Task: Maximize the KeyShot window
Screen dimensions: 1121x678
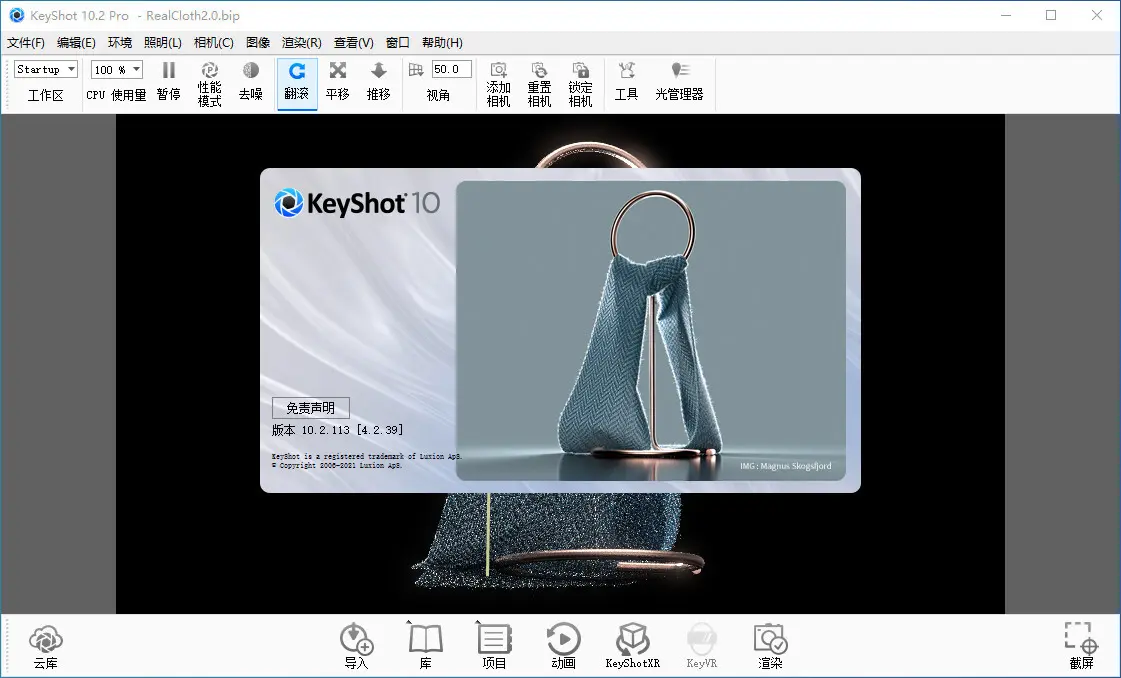Action: [1051, 15]
